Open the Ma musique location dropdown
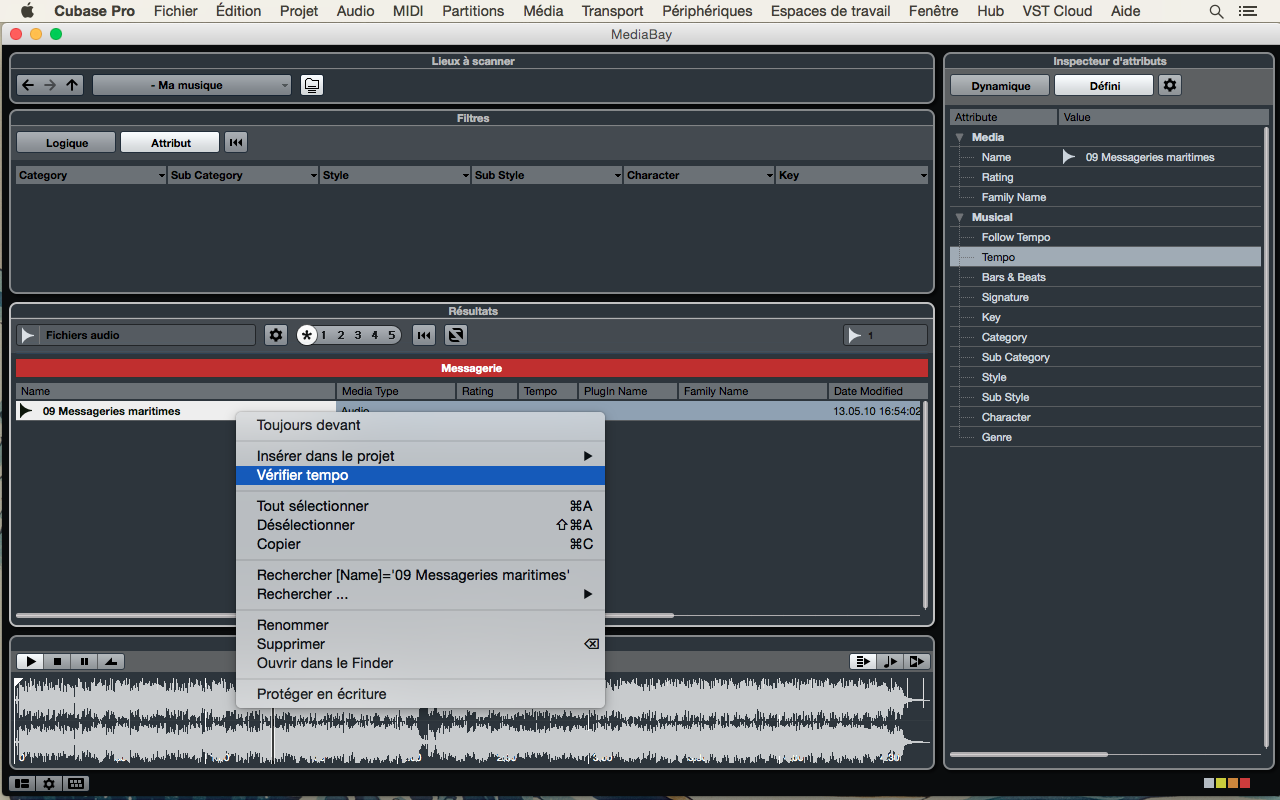1280x800 pixels. [192, 85]
